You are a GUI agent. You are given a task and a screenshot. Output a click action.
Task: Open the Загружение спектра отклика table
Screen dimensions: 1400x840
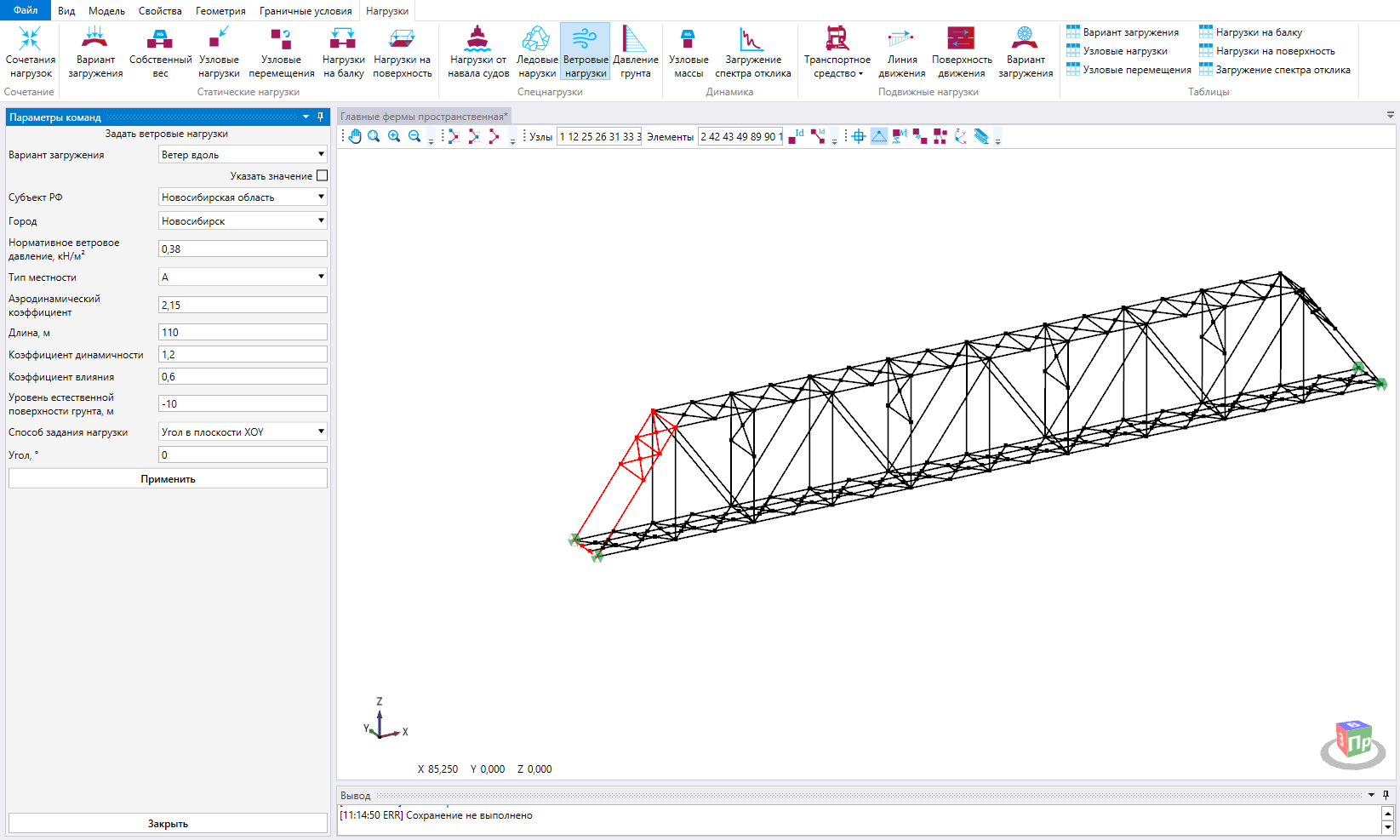coord(1274,70)
